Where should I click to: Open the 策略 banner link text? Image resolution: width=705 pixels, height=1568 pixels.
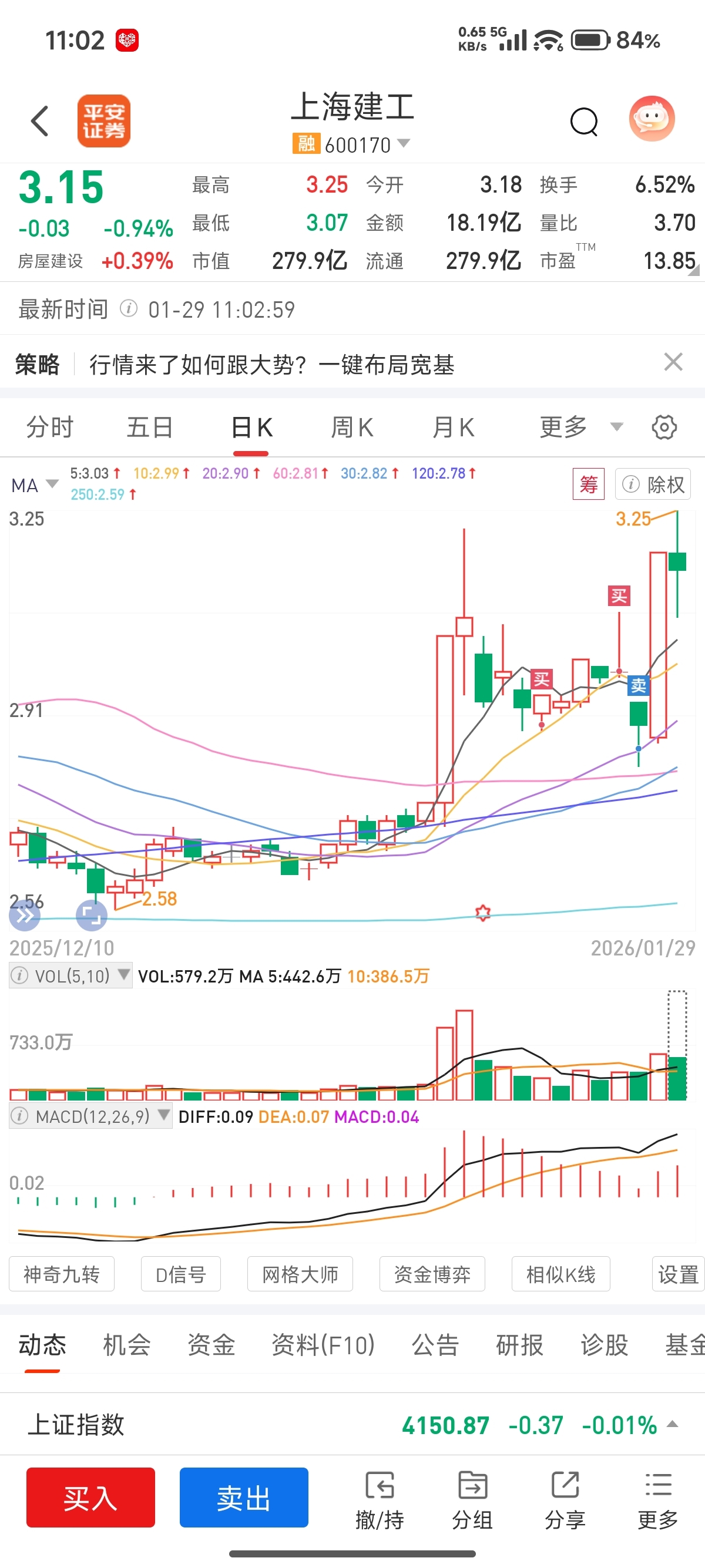[271, 365]
